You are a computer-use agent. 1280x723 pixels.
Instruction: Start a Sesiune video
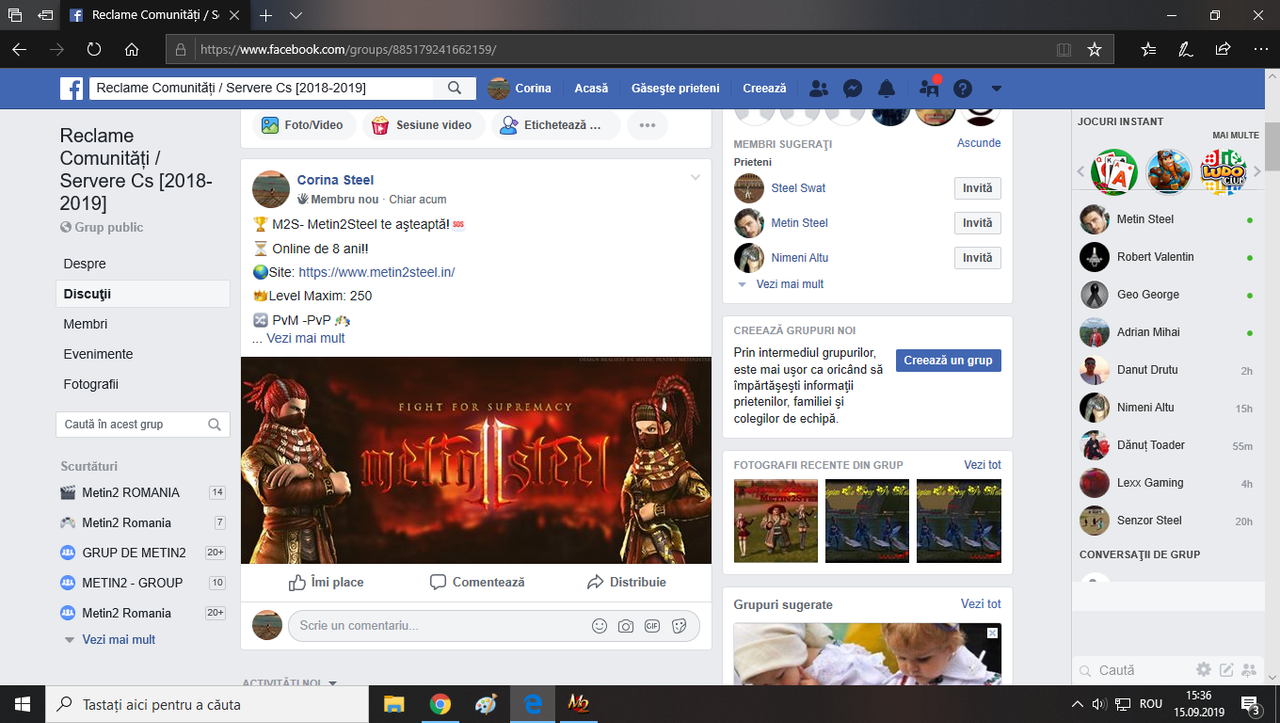pyautogui.click(x=422, y=125)
